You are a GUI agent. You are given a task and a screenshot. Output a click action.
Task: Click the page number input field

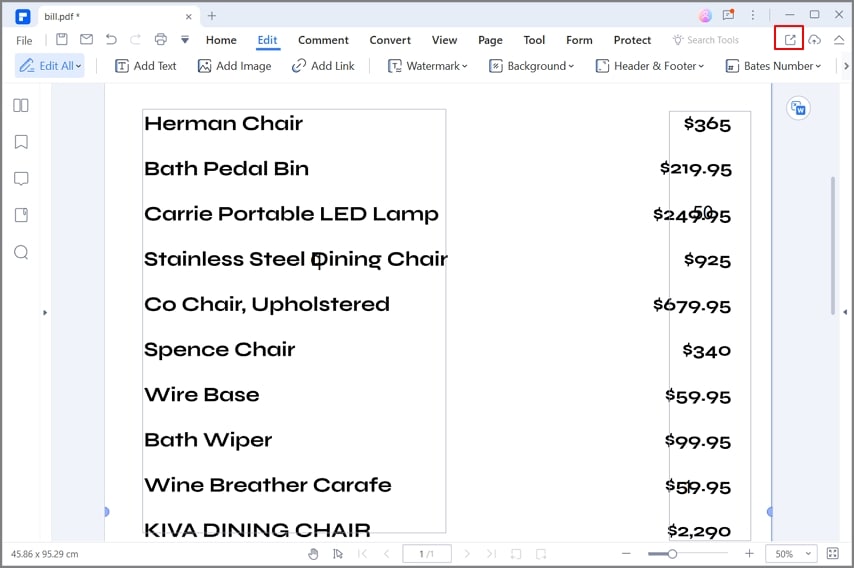(427, 554)
